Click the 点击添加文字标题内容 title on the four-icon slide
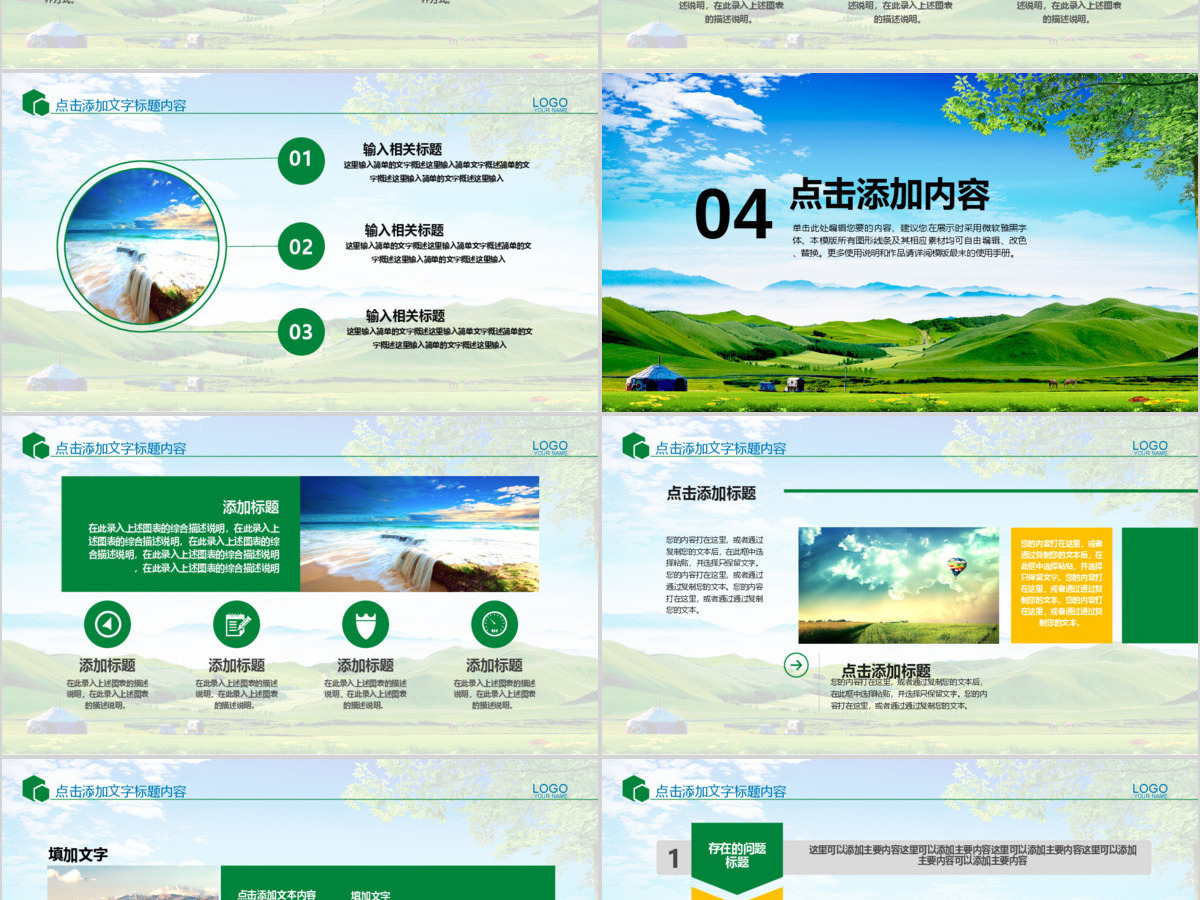The image size is (1200, 900). tap(120, 448)
